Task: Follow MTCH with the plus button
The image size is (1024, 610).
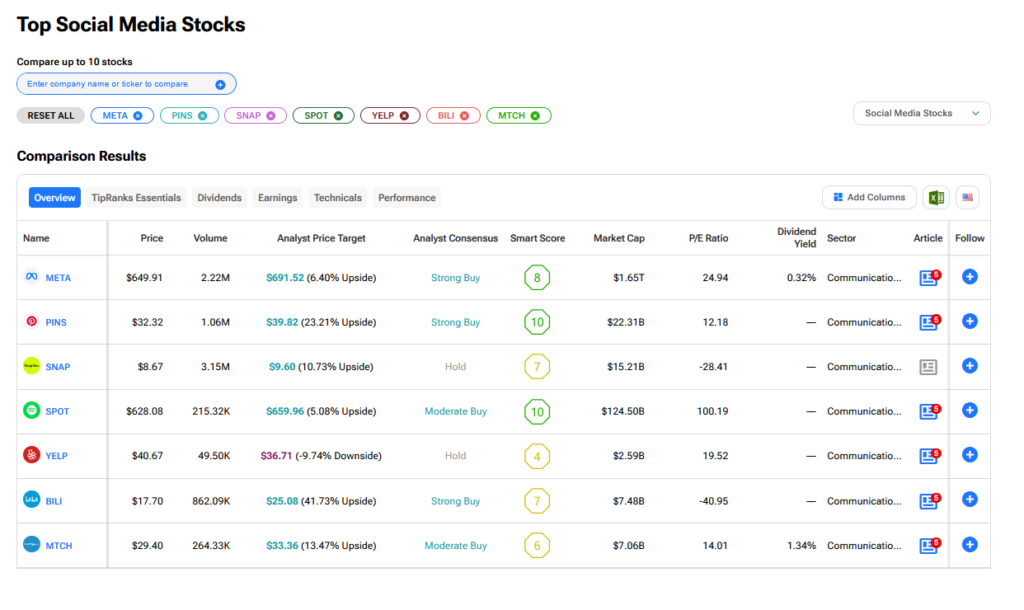Action: 970,544
